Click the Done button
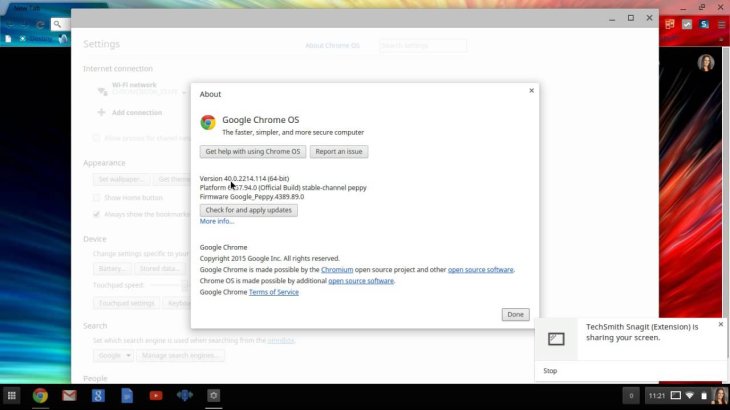730x410 pixels. coord(515,315)
